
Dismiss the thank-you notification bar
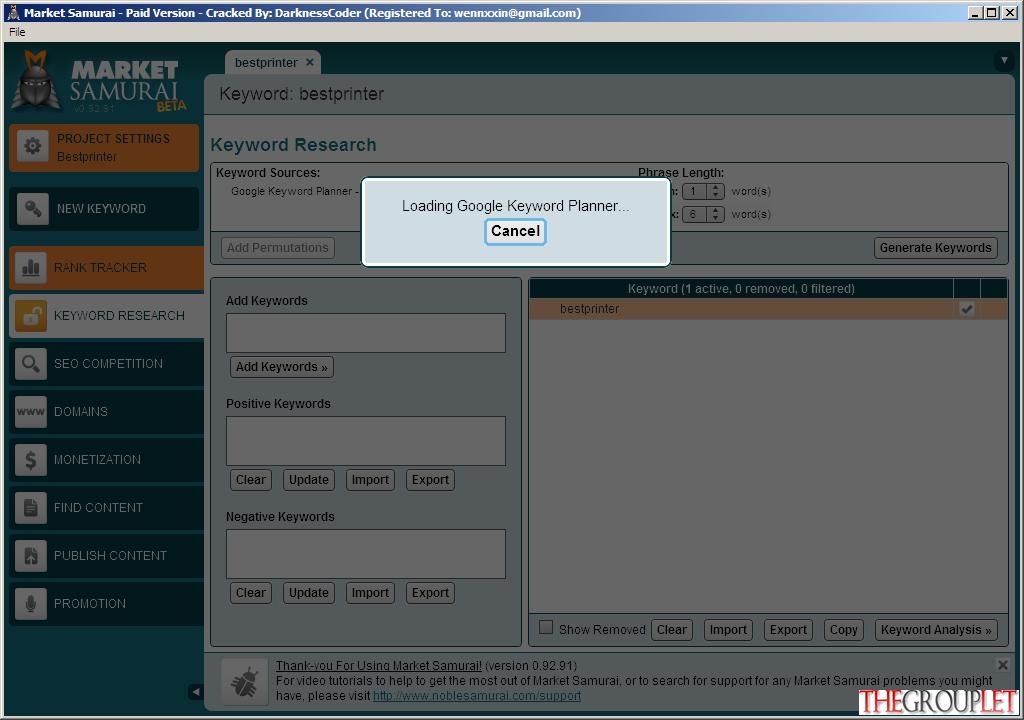(1002, 665)
